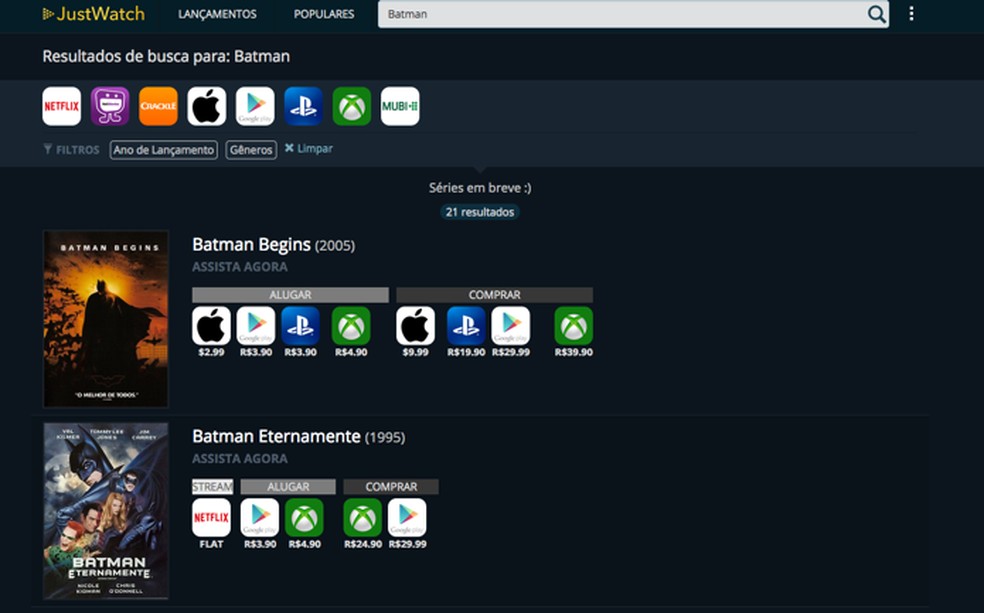Open the Batman Begins poster
The width and height of the screenshot is (984, 613).
point(105,319)
